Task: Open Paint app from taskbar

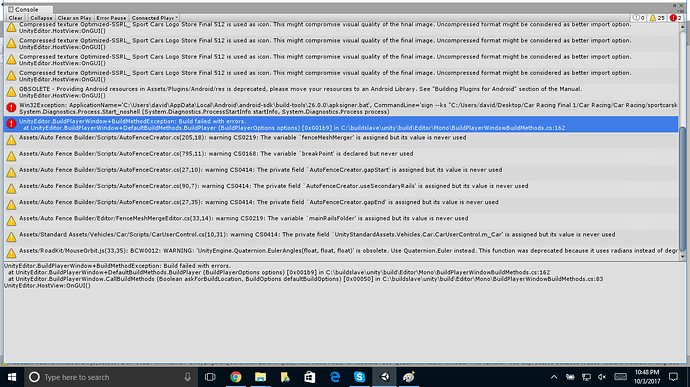Action: point(409,377)
